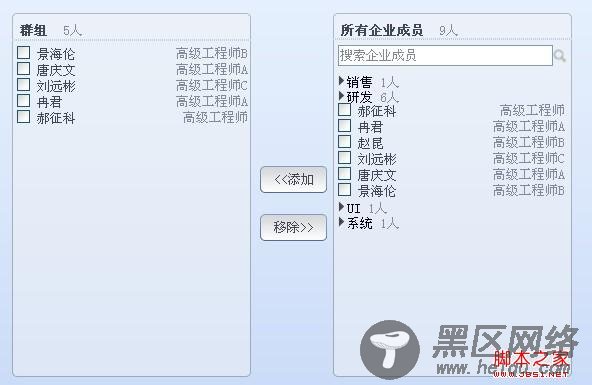Viewport: 592px width, 385px height.
Task: Select the UI department label
Action: pos(353,208)
